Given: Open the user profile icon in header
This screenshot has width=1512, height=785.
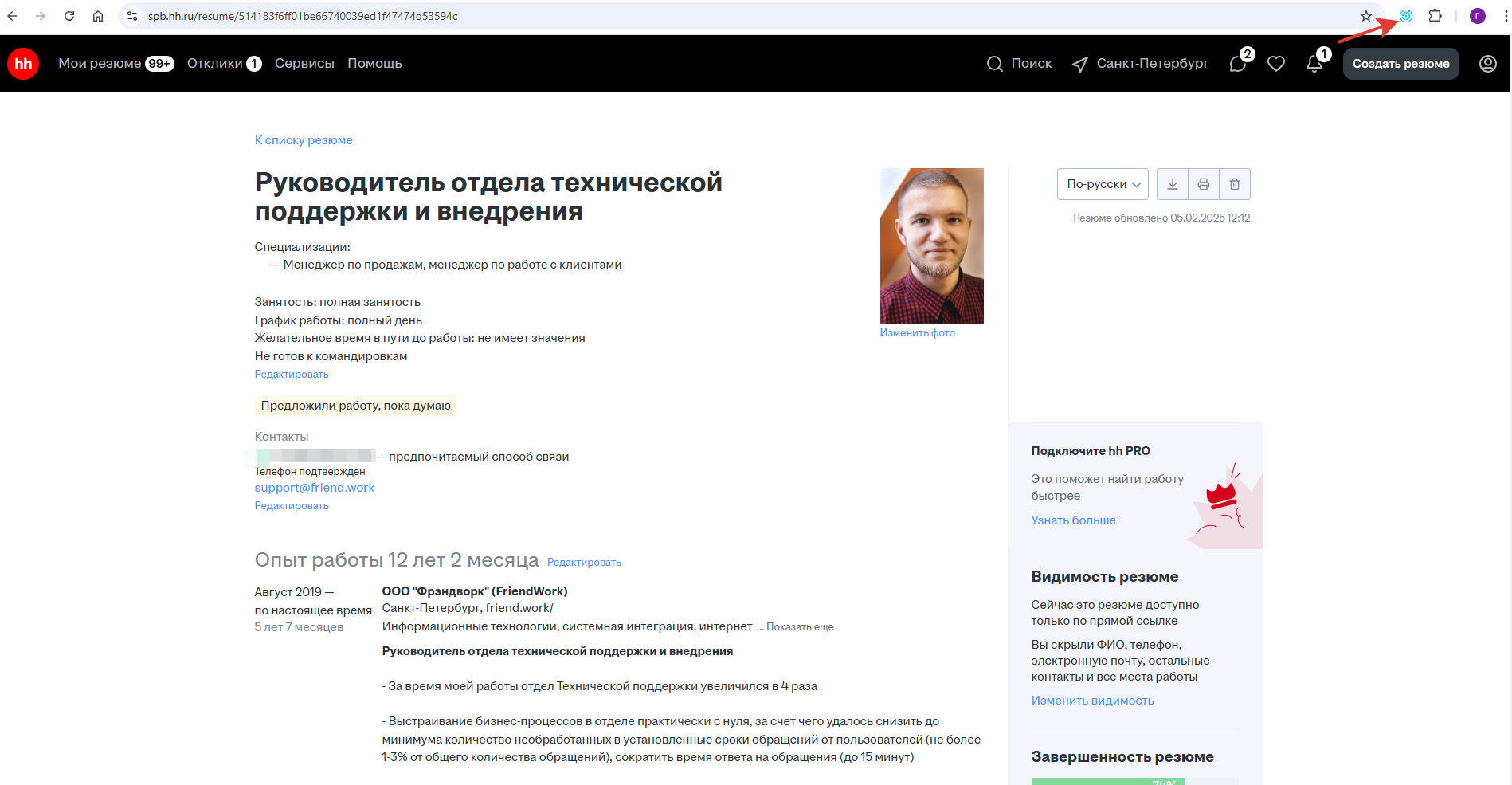Looking at the screenshot, I should pyautogui.click(x=1487, y=64).
